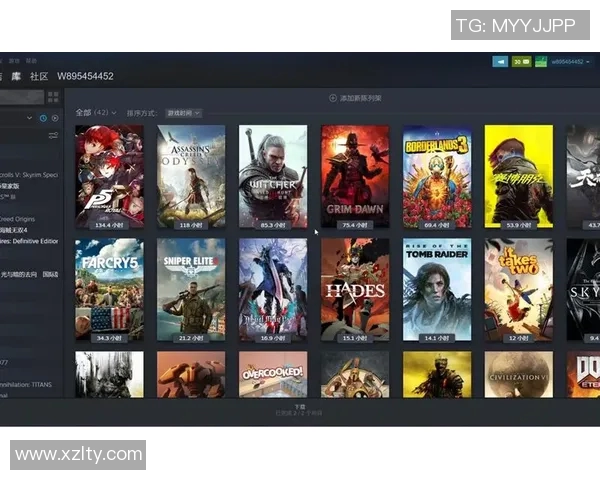Expand the 全部 (42) collection dropdown

[x=97, y=113]
